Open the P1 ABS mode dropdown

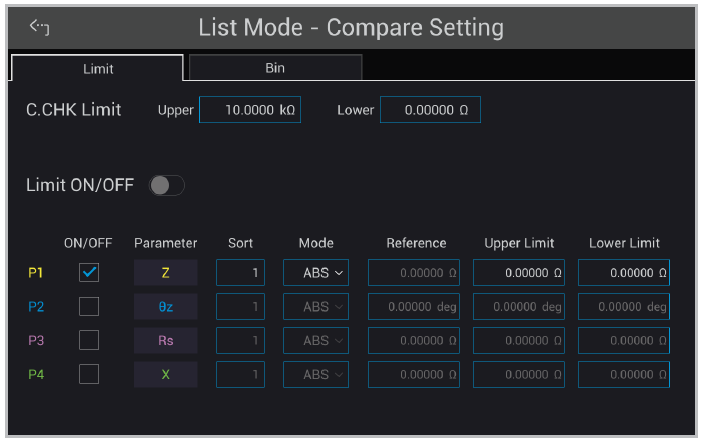pos(316,272)
